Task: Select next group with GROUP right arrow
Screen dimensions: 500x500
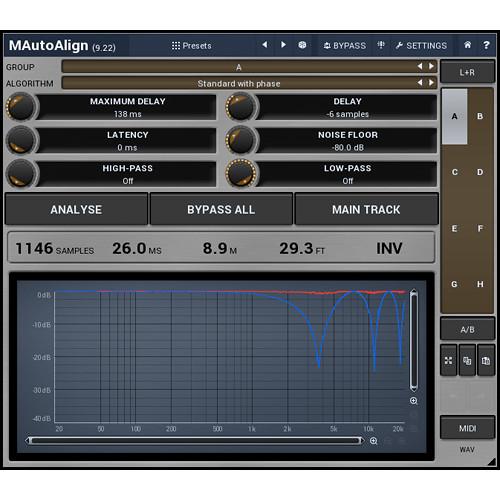Action: pyautogui.click(x=431, y=66)
